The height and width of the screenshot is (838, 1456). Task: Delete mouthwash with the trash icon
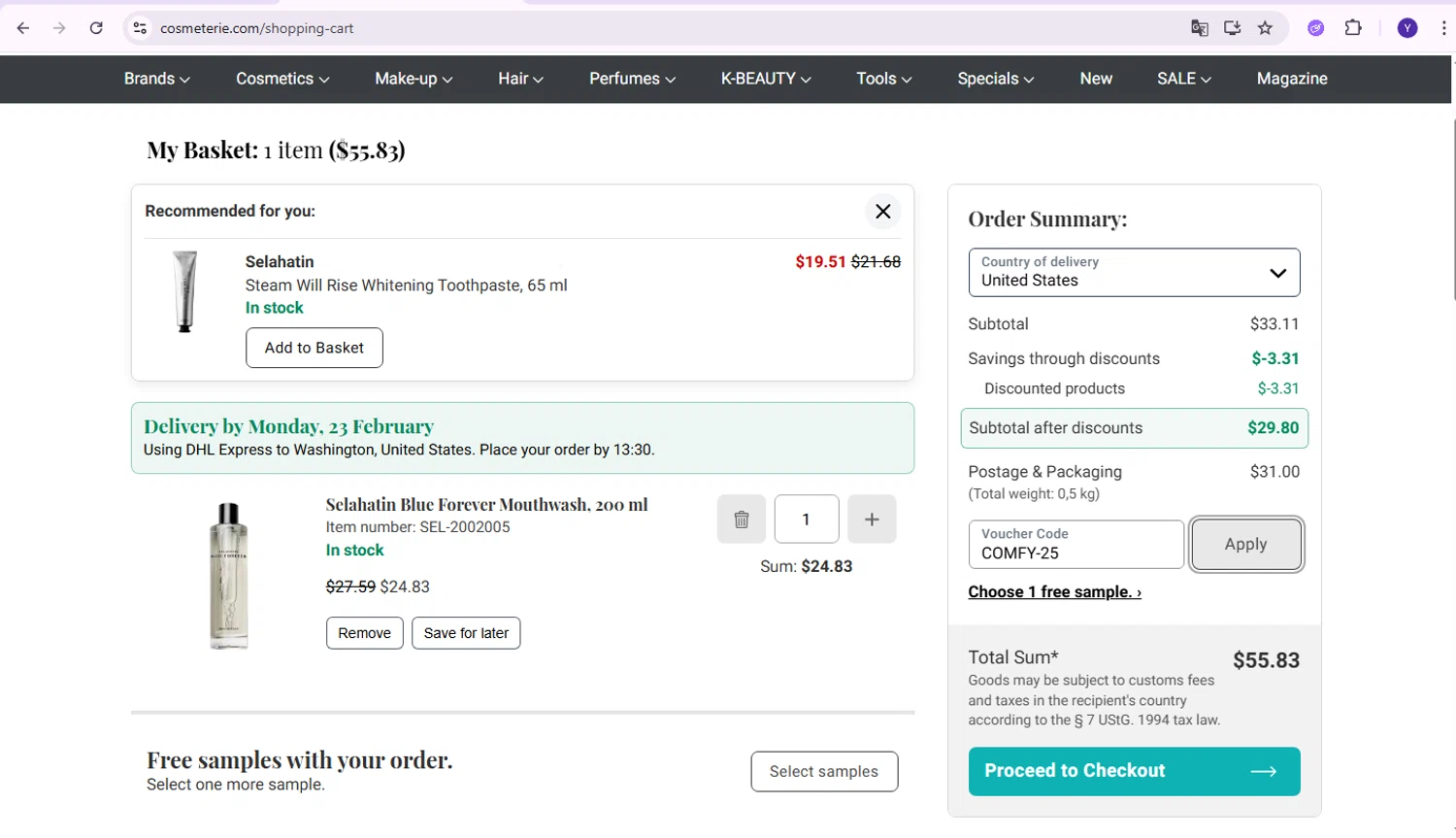pyautogui.click(x=742, y=520)
